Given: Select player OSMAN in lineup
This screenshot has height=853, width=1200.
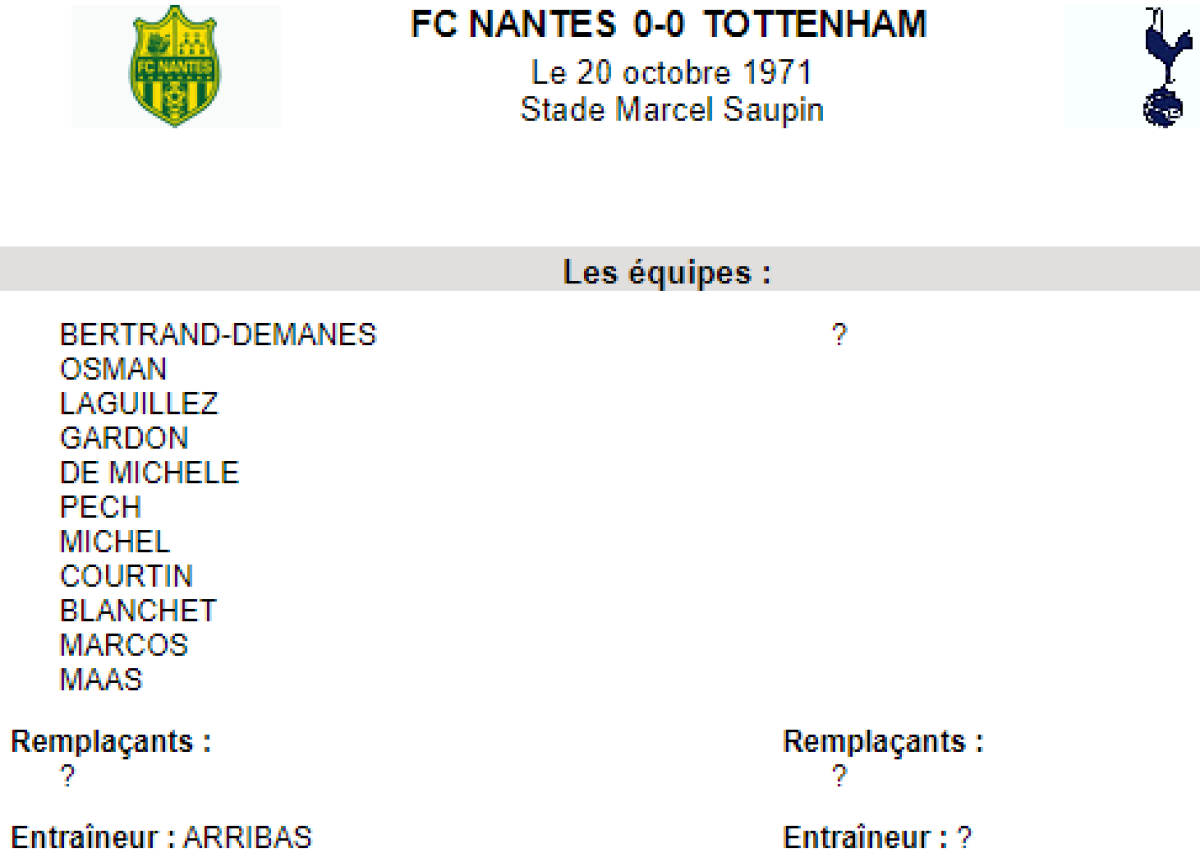Looking at the screenshot, I should pos(113,370).
